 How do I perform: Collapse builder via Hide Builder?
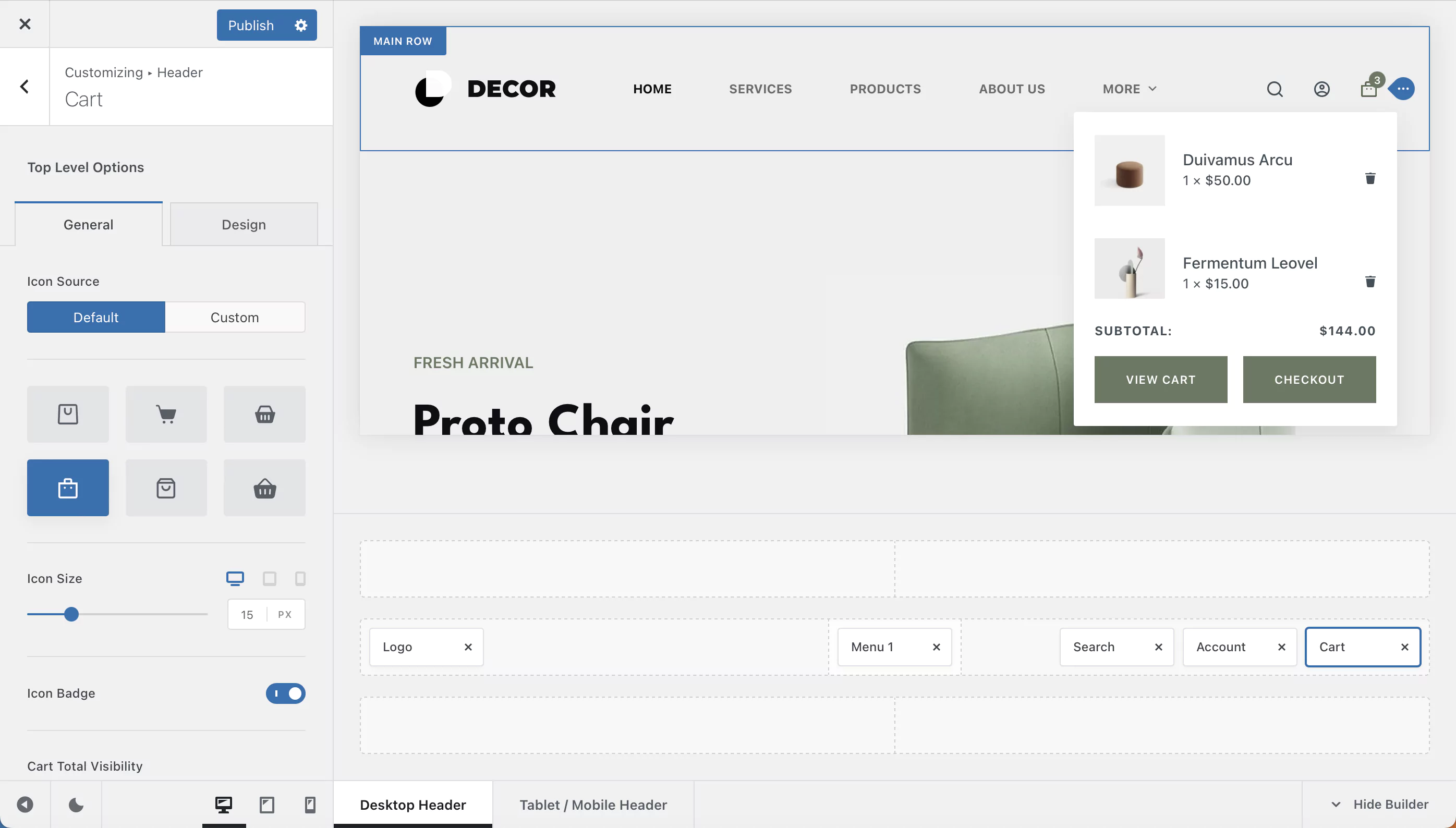pyautogui.click(x=1380, y=804)
